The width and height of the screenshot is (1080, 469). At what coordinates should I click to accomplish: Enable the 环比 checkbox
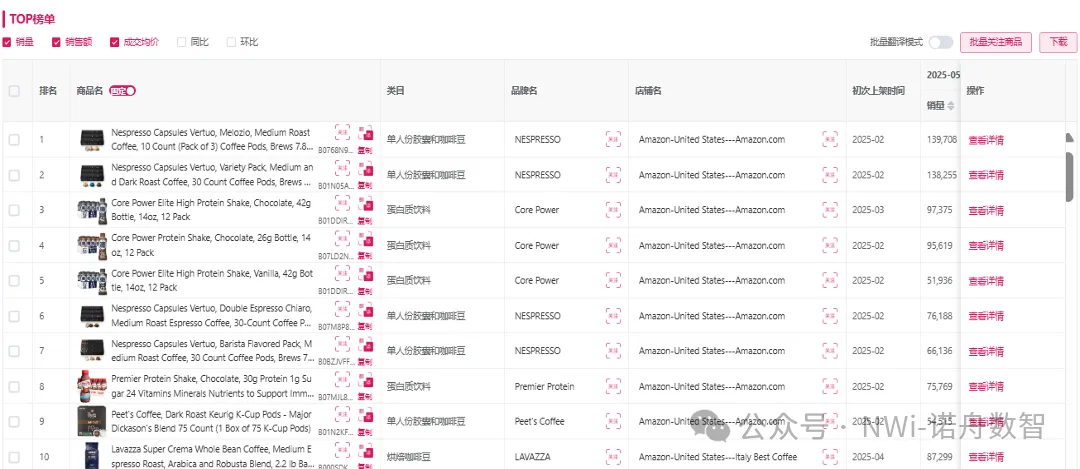click(x=231, y=42)
